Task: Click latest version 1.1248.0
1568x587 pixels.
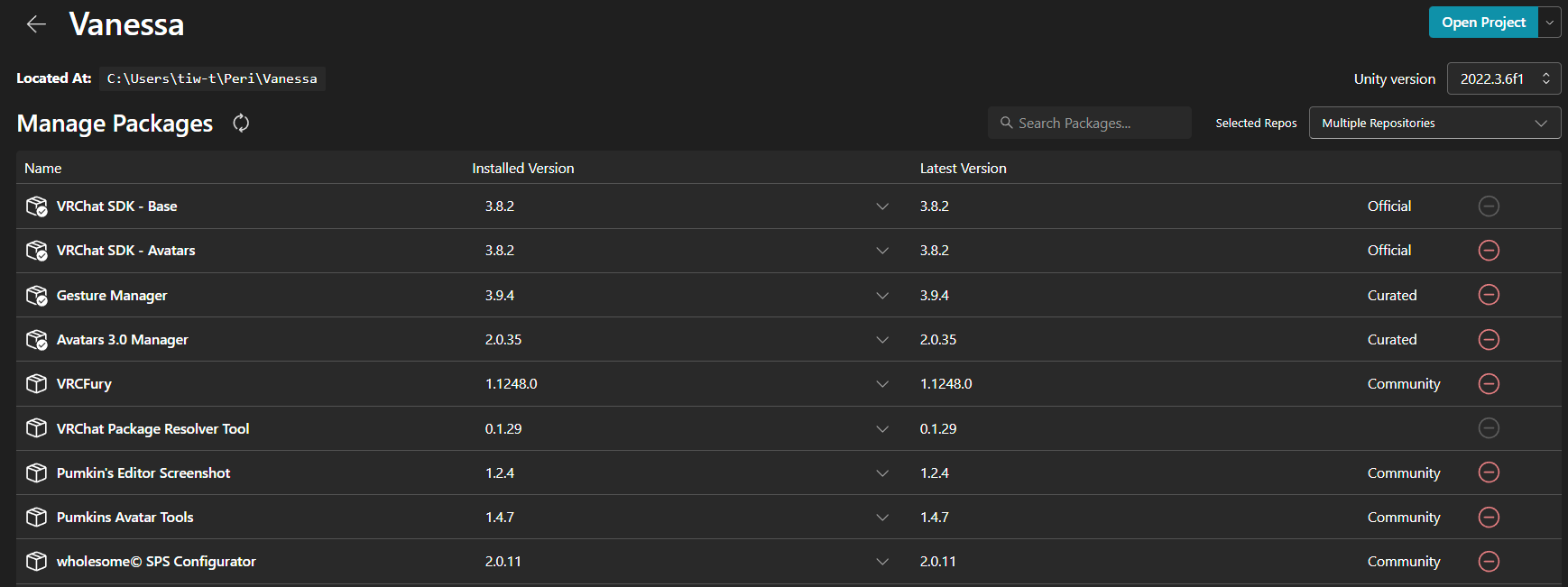Action: [x=945, y=384]
